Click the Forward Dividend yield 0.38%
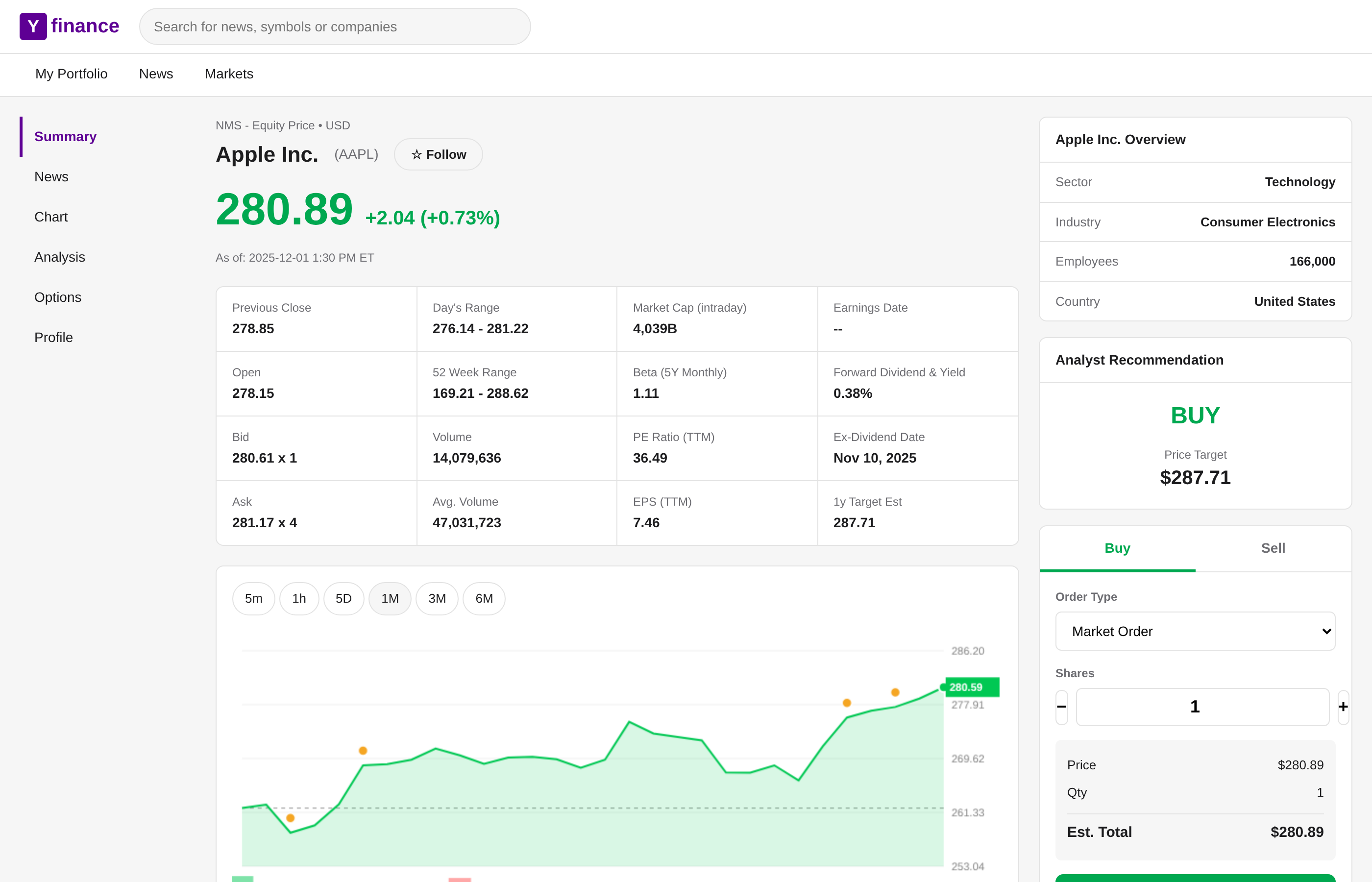Image resolution: width=1372 pixels, height=882 pixels. [x=853, y=393]
